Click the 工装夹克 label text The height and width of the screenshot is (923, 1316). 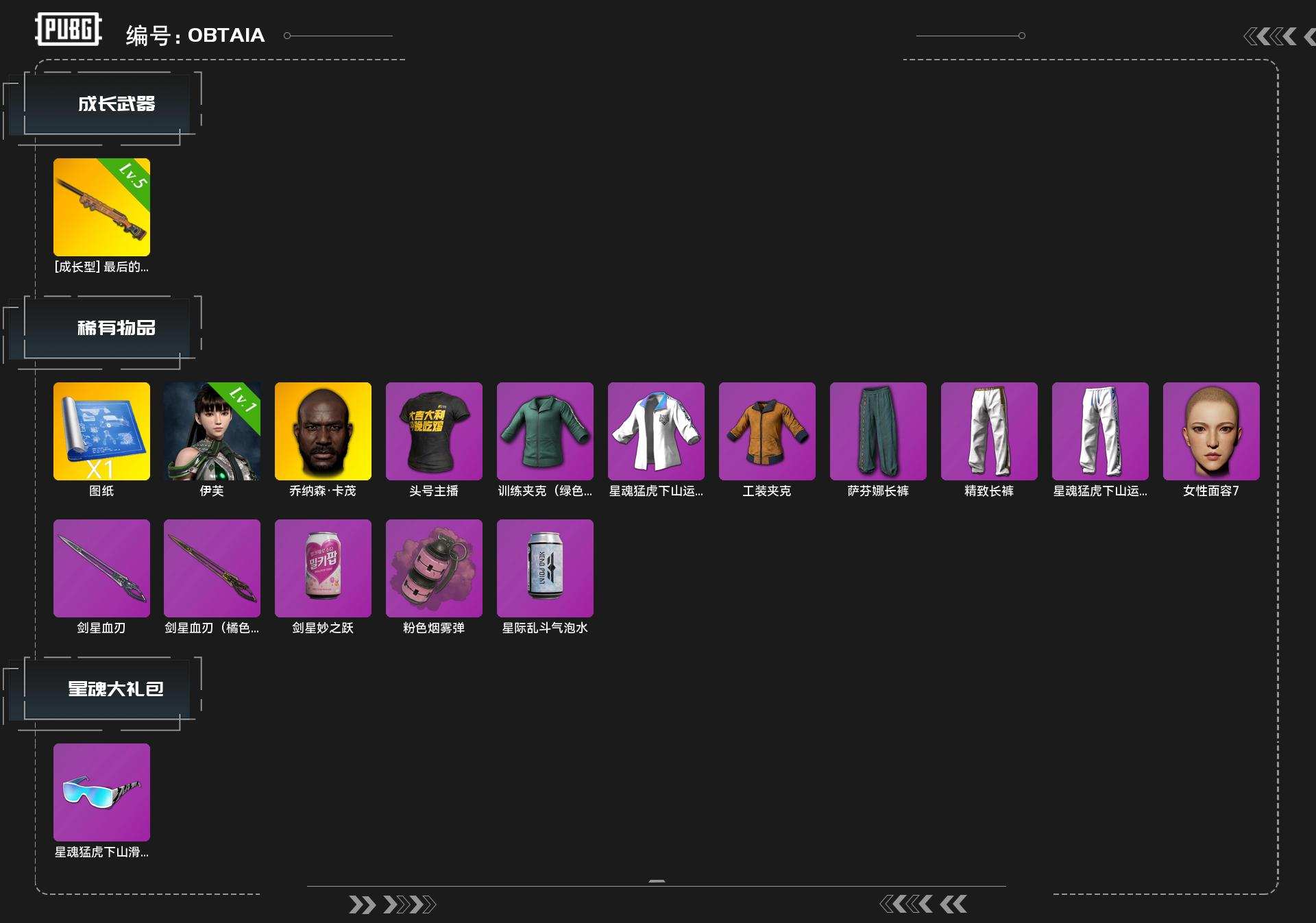point(767,491)
